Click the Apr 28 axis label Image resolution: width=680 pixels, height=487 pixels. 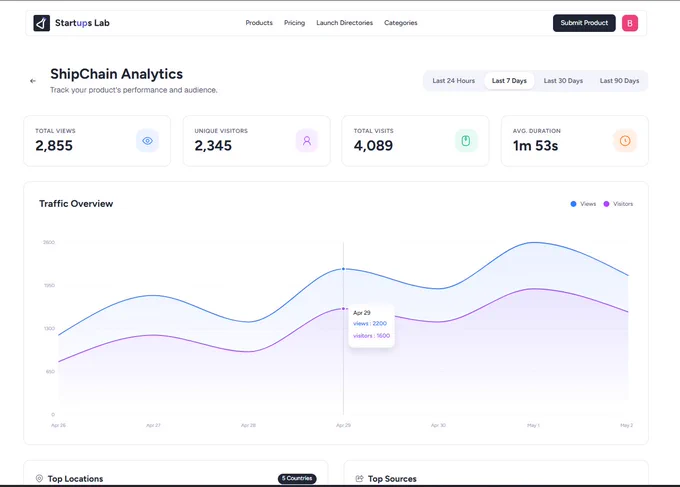(248, 425)
